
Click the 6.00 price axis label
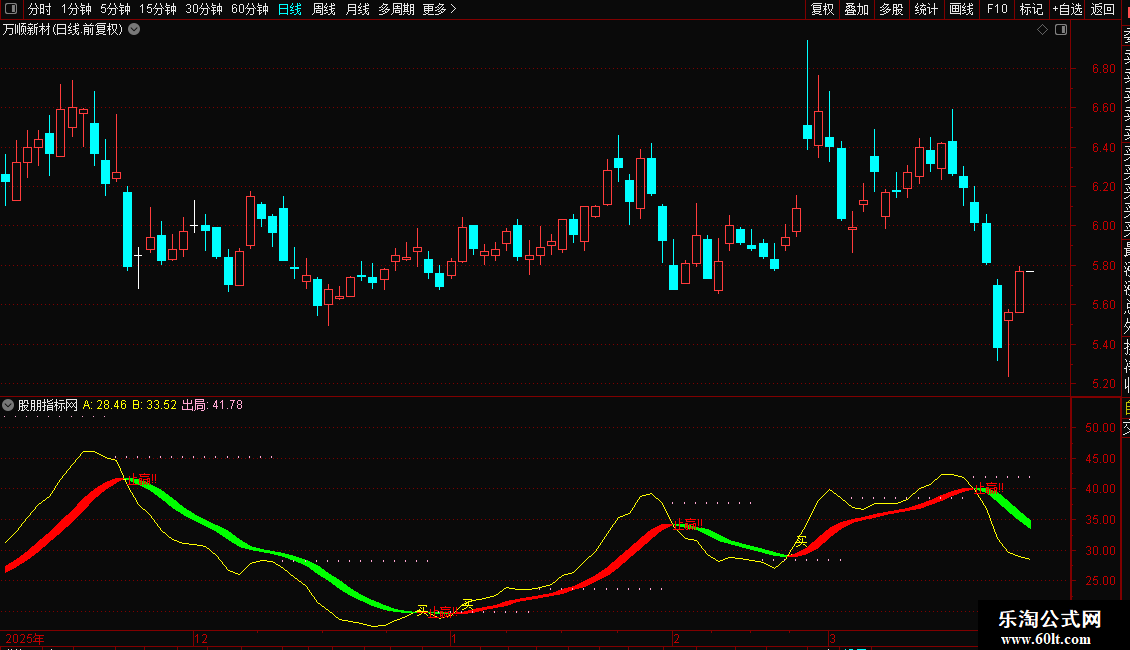[1103, 226]
